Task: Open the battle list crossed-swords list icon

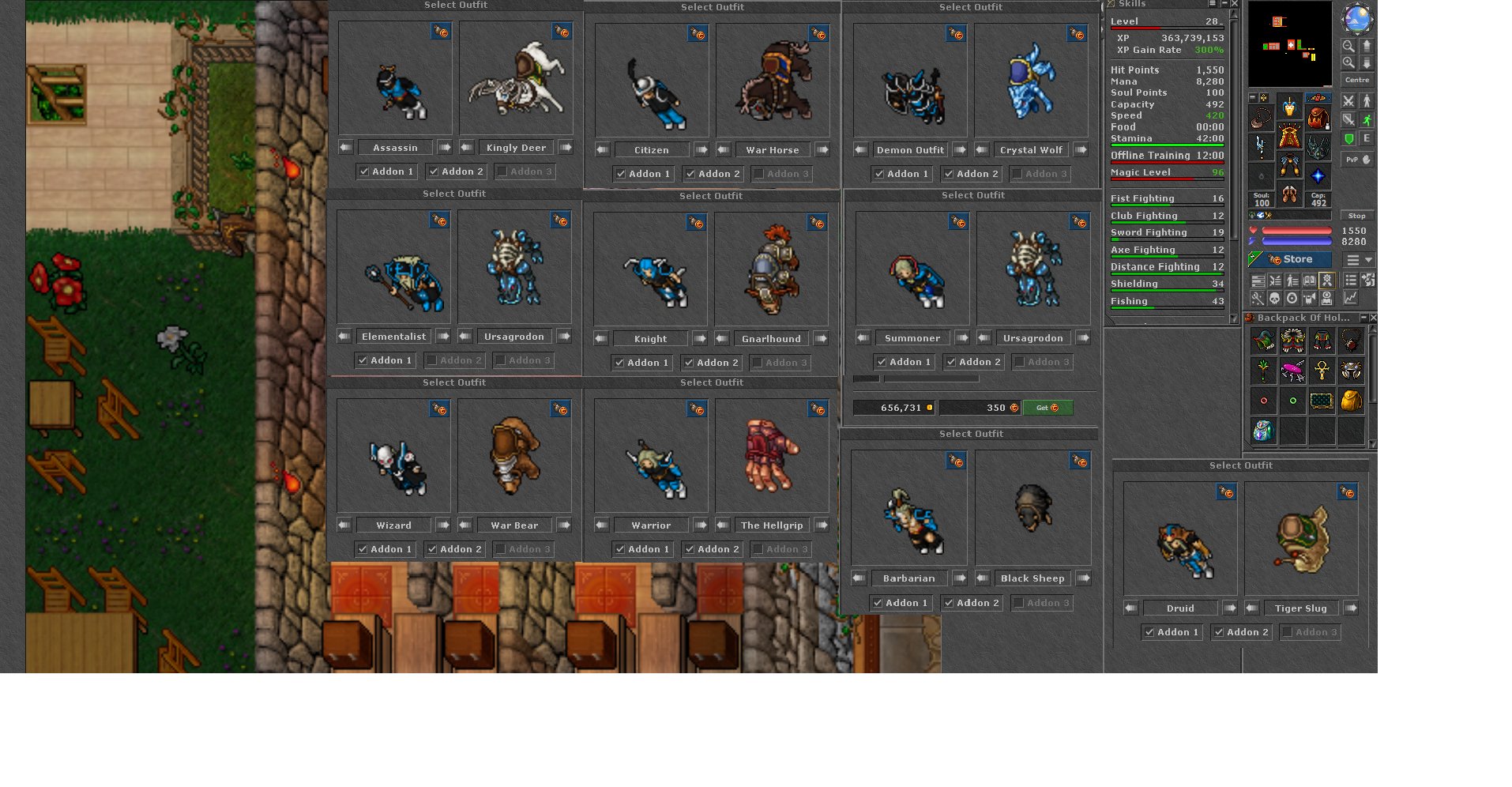Action: pos(1275,280)
